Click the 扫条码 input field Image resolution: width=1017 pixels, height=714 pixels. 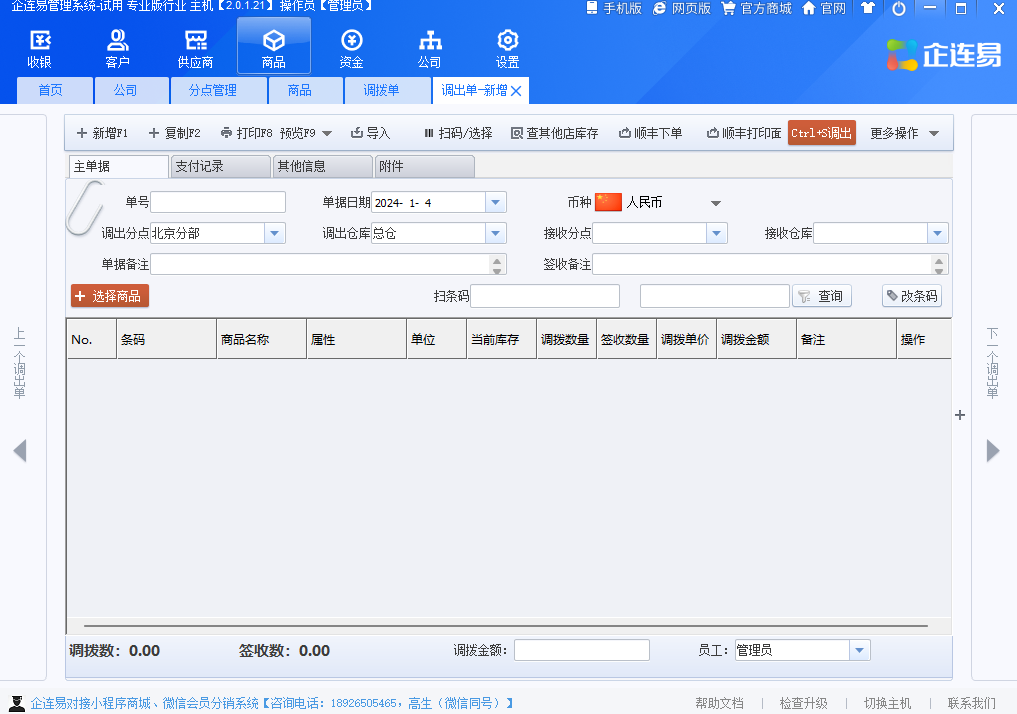pyautogui.click(x=545, y=296)
